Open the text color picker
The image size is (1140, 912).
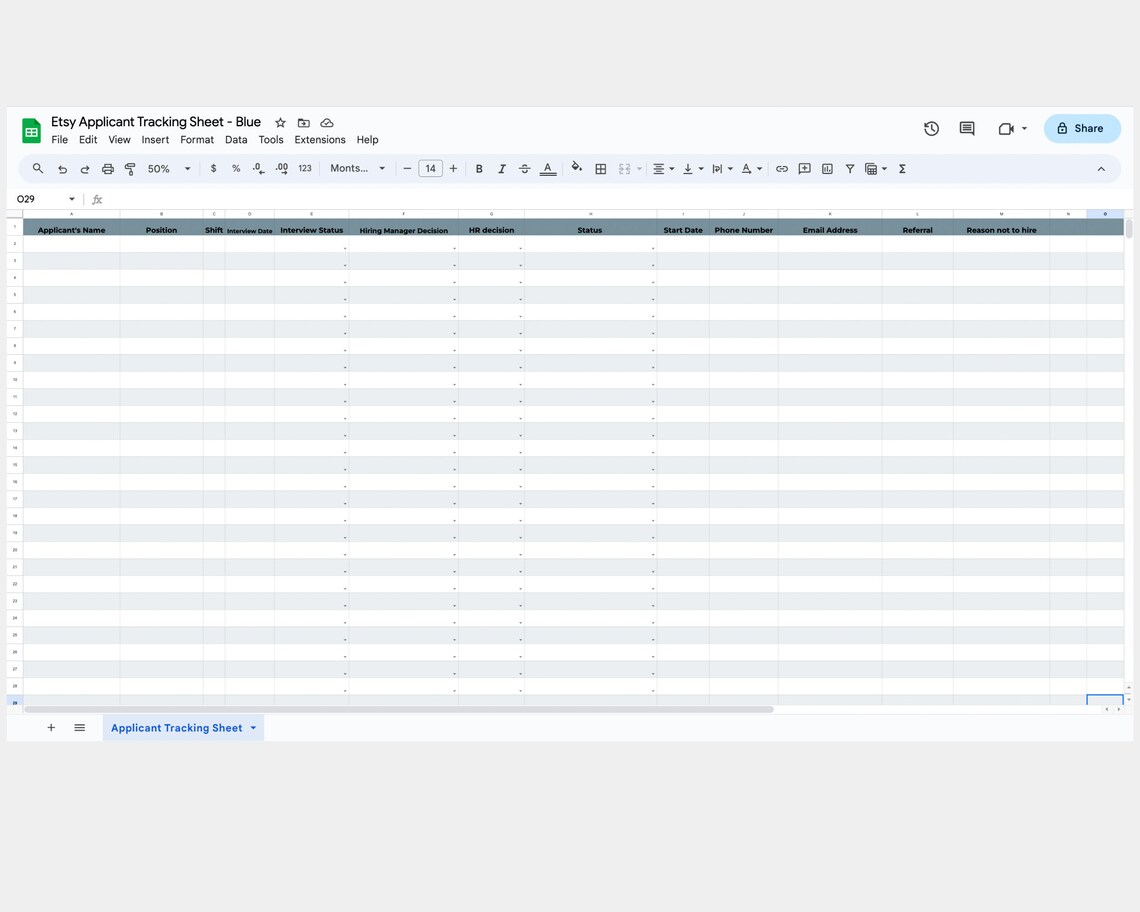[x=547, y=168]
